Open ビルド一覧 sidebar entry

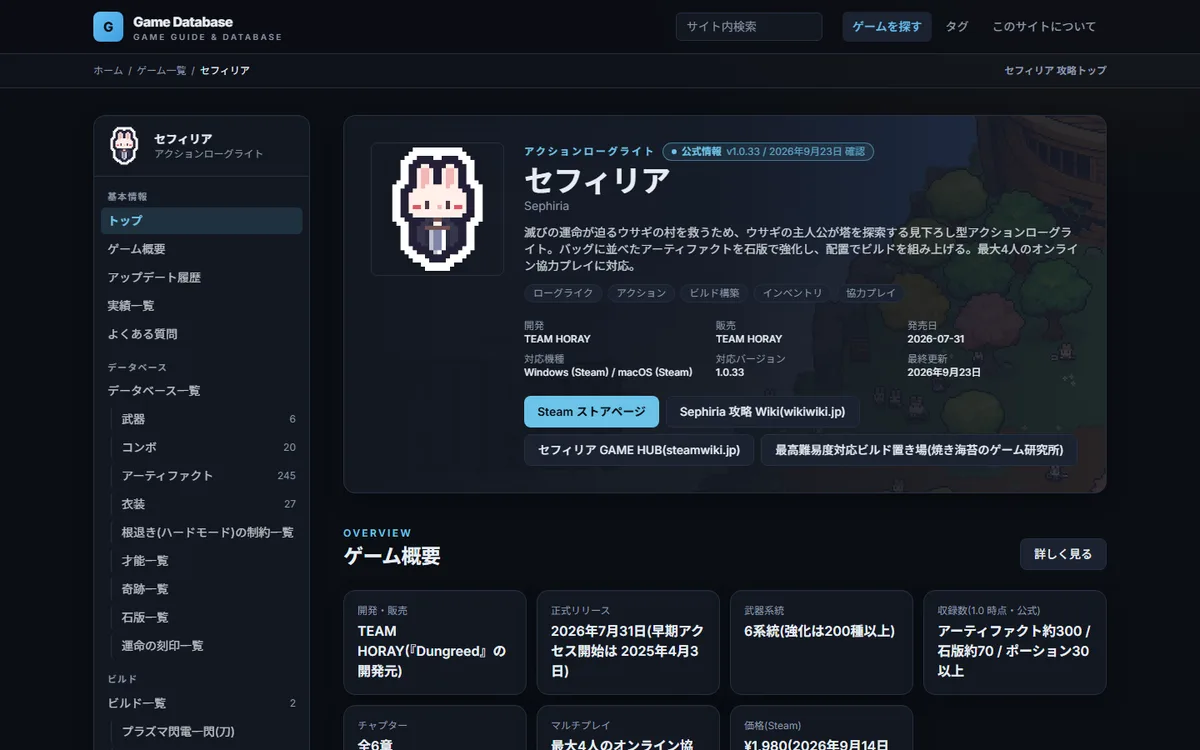pyautogui.click(x=202, y=703)
